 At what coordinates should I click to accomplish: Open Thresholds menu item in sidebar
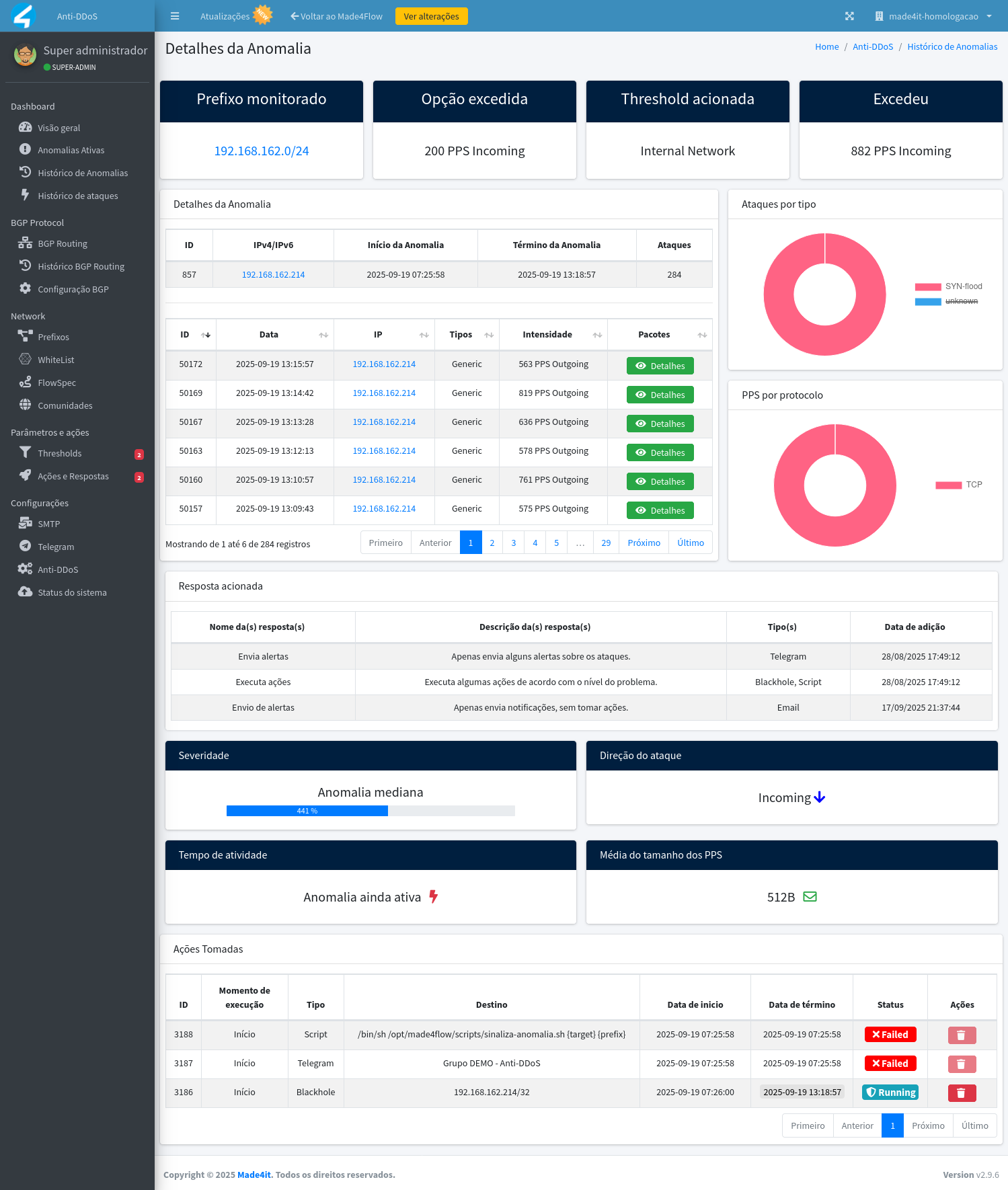(x=59, y=453)
